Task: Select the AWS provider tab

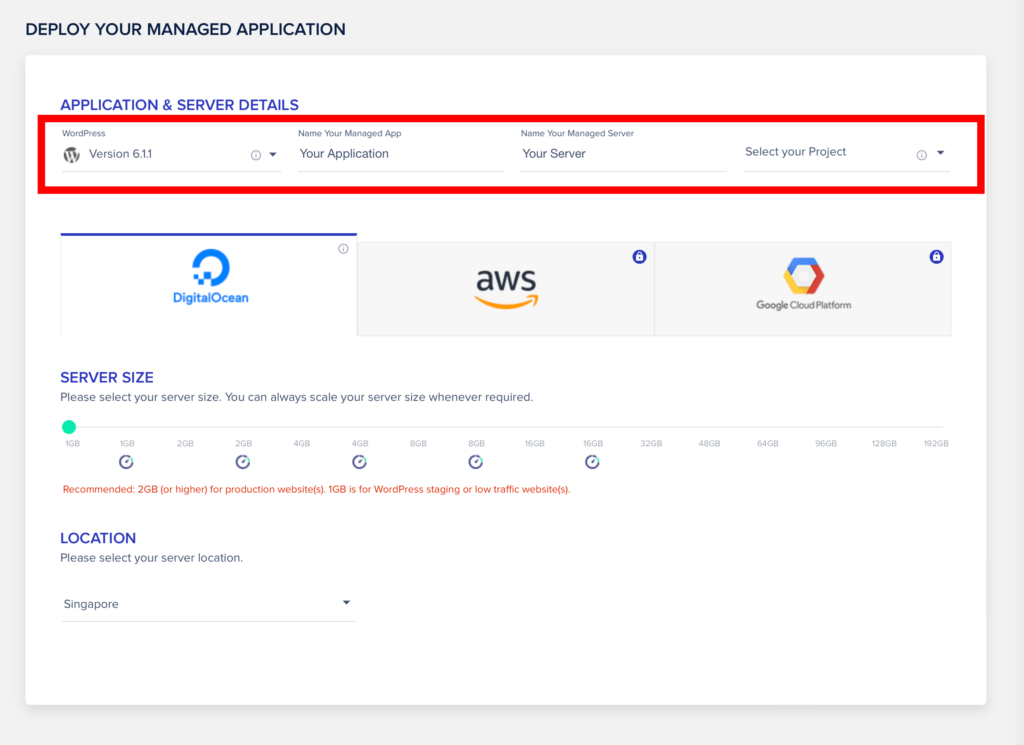Action: (x=505, y=289)
